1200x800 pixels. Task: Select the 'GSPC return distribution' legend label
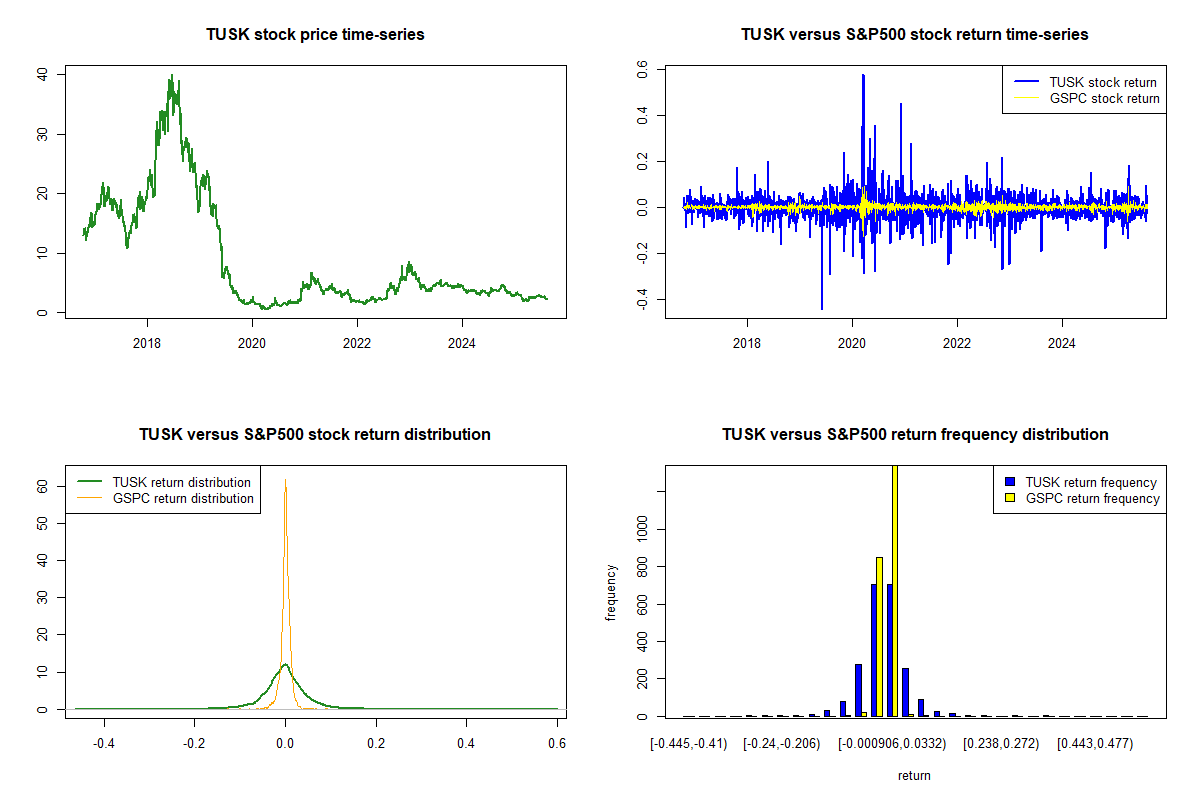coord(183,498)
